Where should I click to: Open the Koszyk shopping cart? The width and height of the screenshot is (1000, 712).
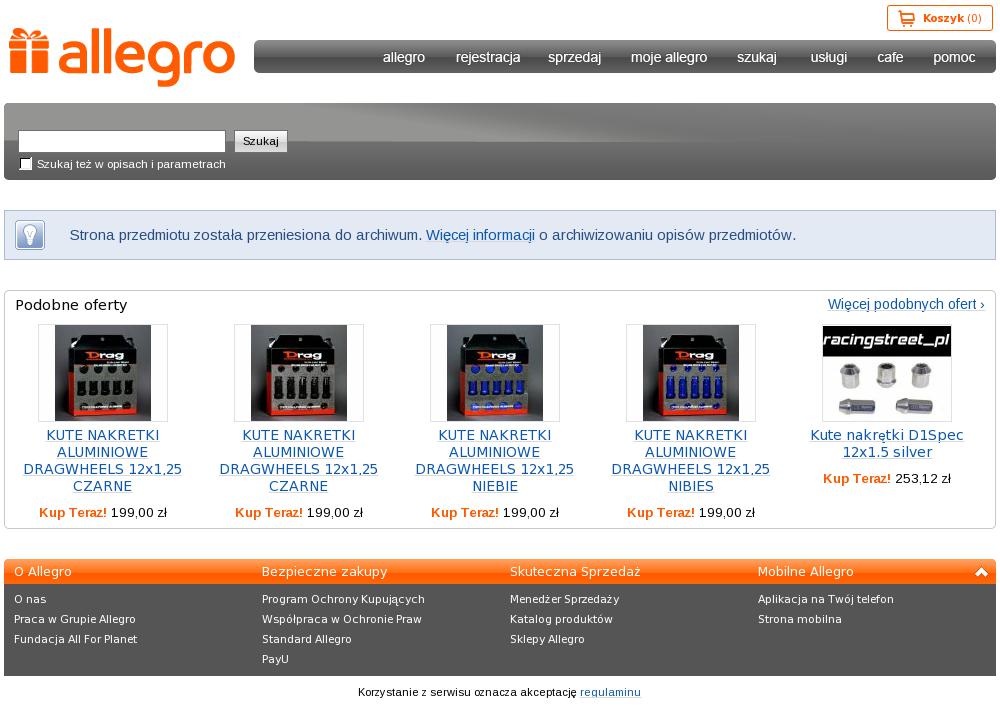pos(939,19)
